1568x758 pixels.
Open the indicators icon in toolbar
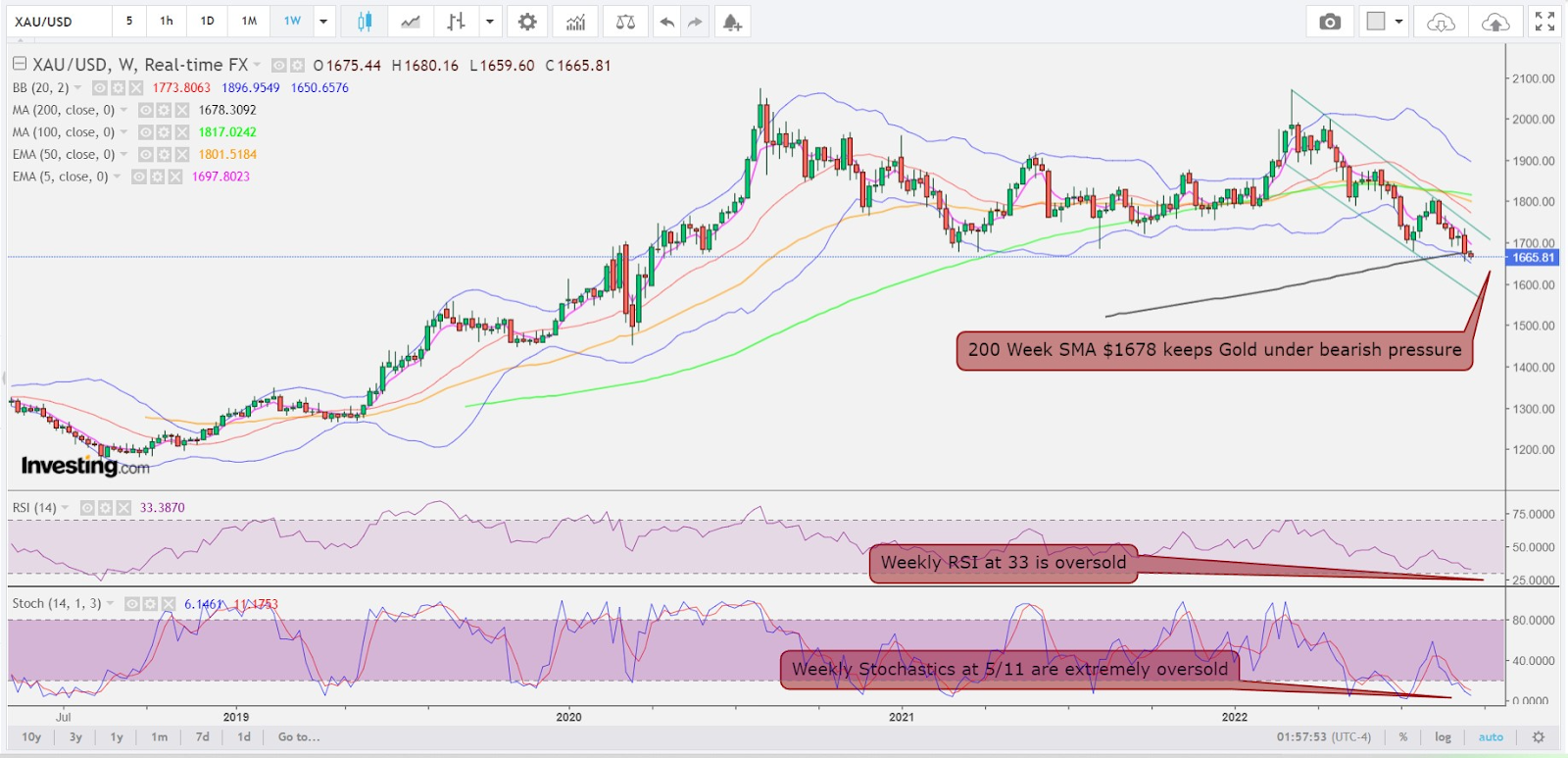click(x=575, y=22)
